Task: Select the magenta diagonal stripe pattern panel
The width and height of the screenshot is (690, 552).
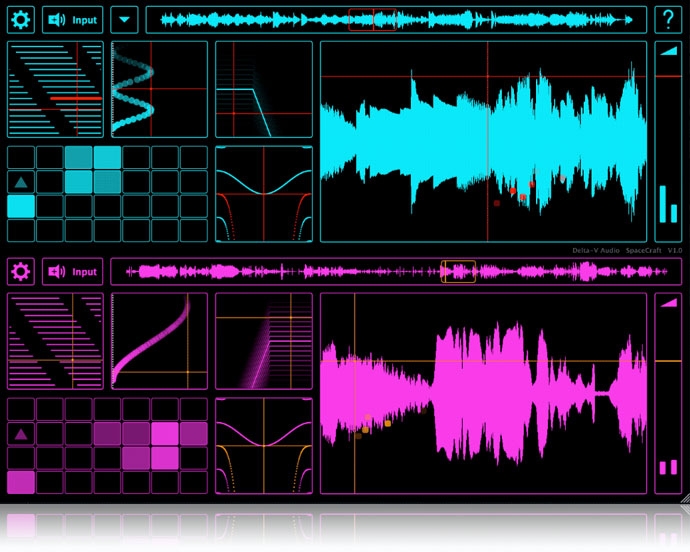Action: pos(55,342)
